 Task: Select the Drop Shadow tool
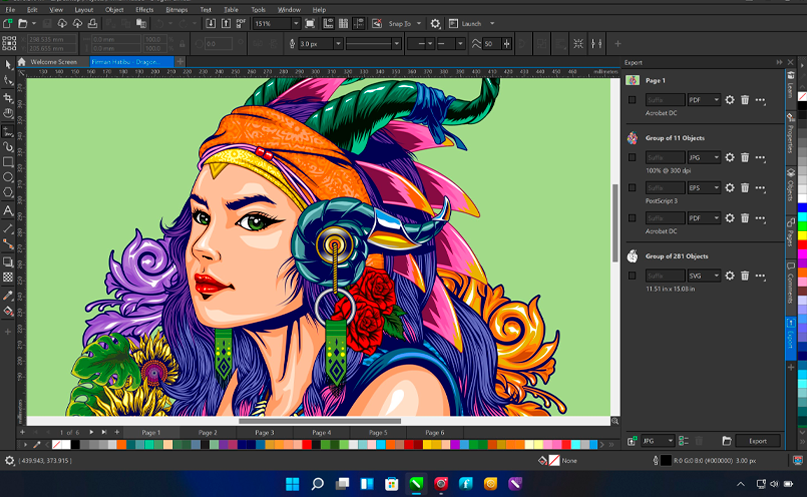pos(8,262)
